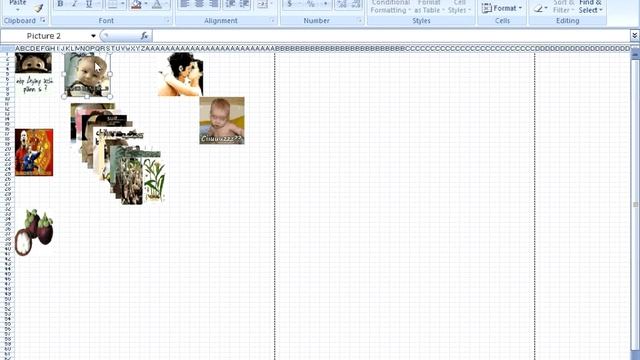The width and height of the screenshot is (640, 360).
Task: Click Merge and Center icon
Action: 262,4
